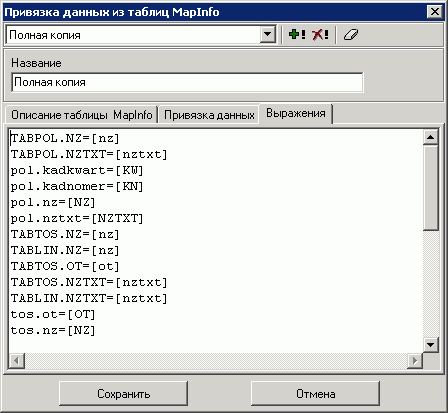Select the 'Полная копия' combo box field

pos(141,35)
